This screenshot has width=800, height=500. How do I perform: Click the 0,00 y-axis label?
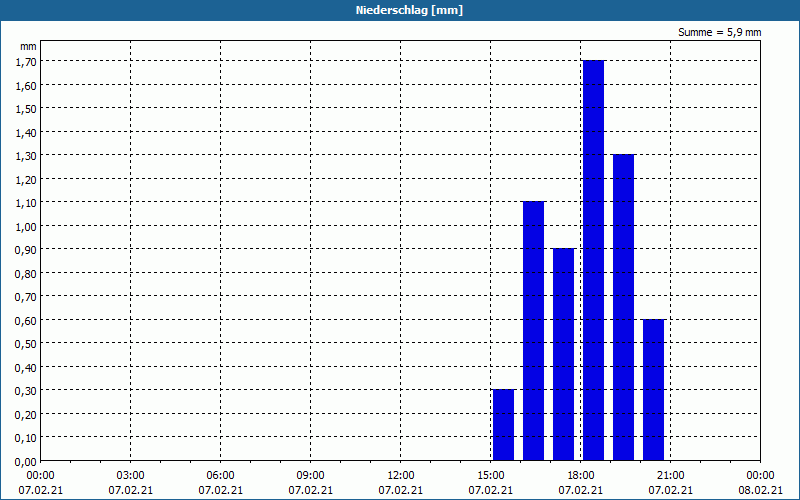[x=26, y=462]
